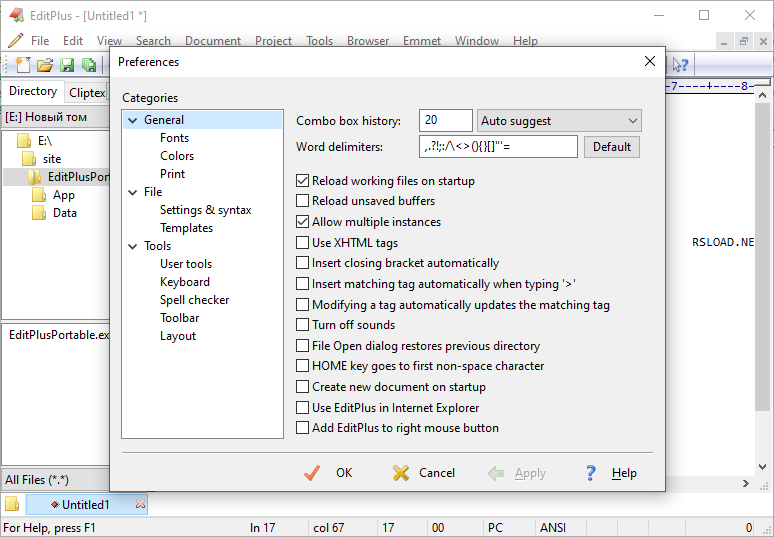Check Add EditPlus to right mouse button
774x537 pixels.
302,427
